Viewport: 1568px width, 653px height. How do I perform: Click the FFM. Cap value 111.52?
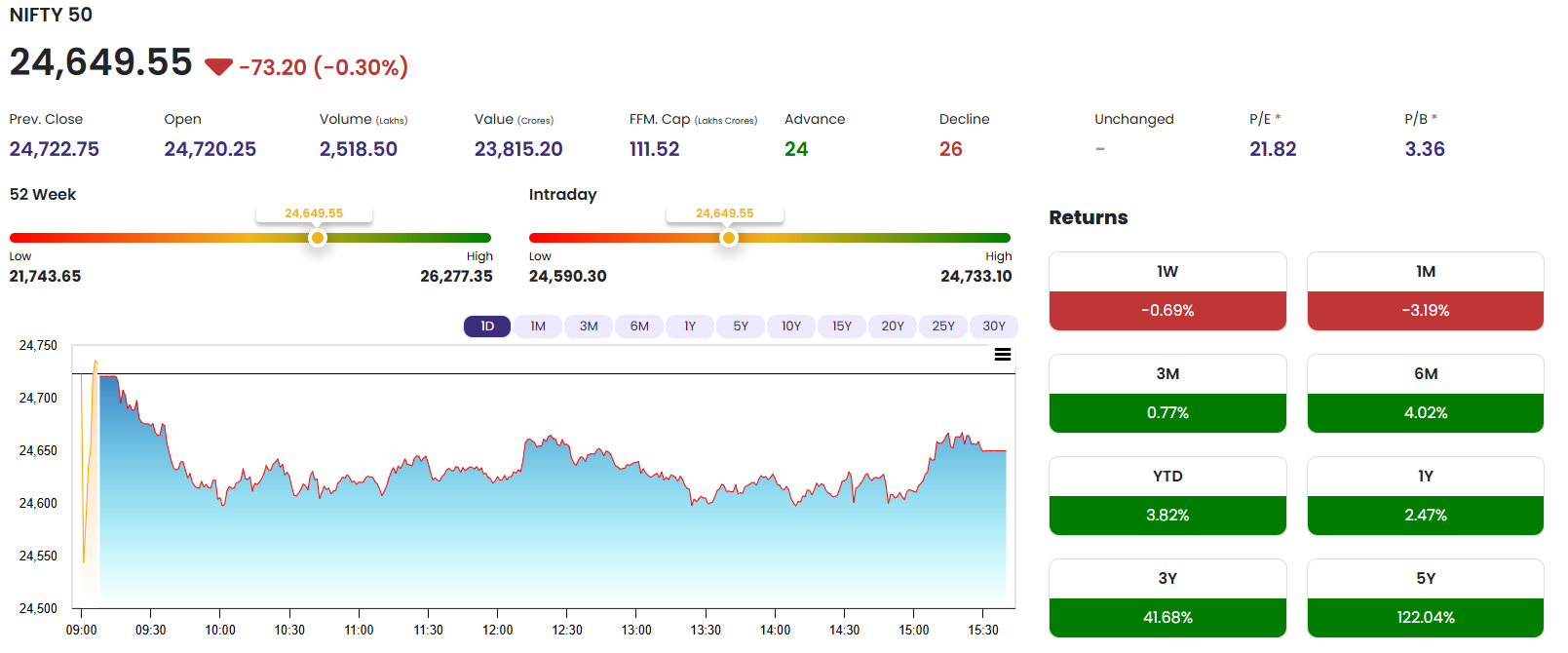[655, 149]
